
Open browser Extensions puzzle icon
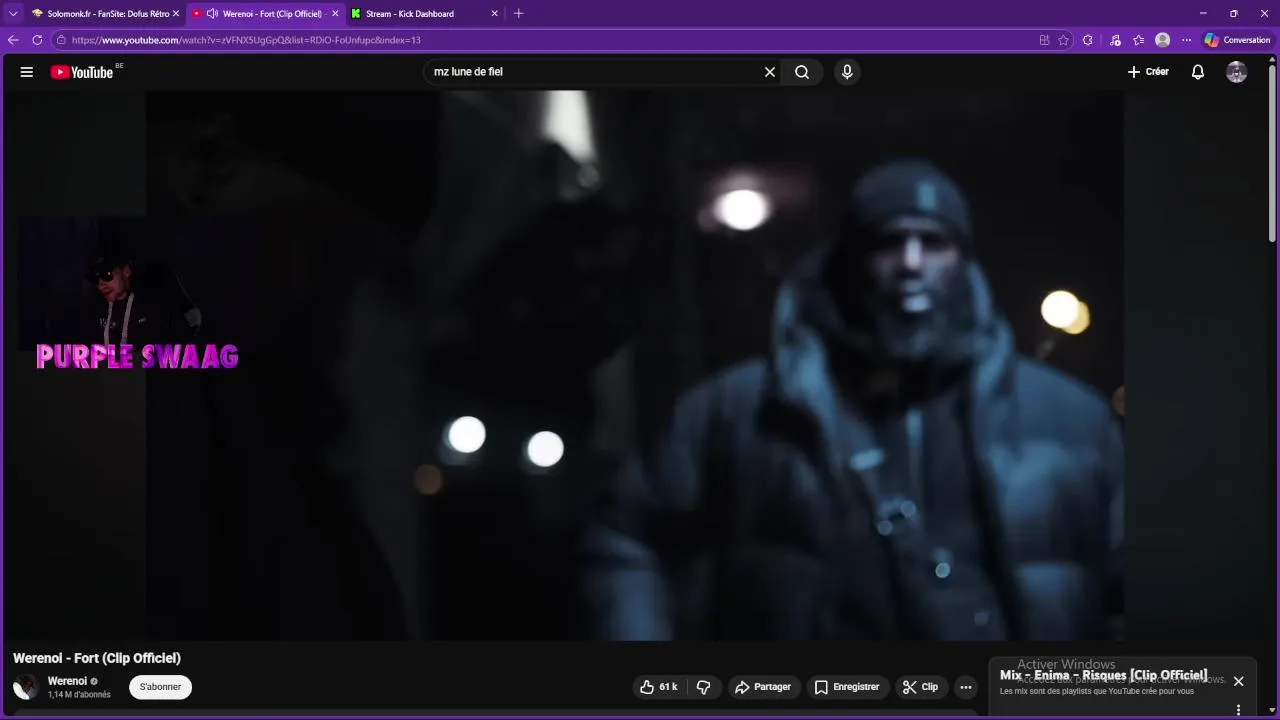coord(1088,40)
